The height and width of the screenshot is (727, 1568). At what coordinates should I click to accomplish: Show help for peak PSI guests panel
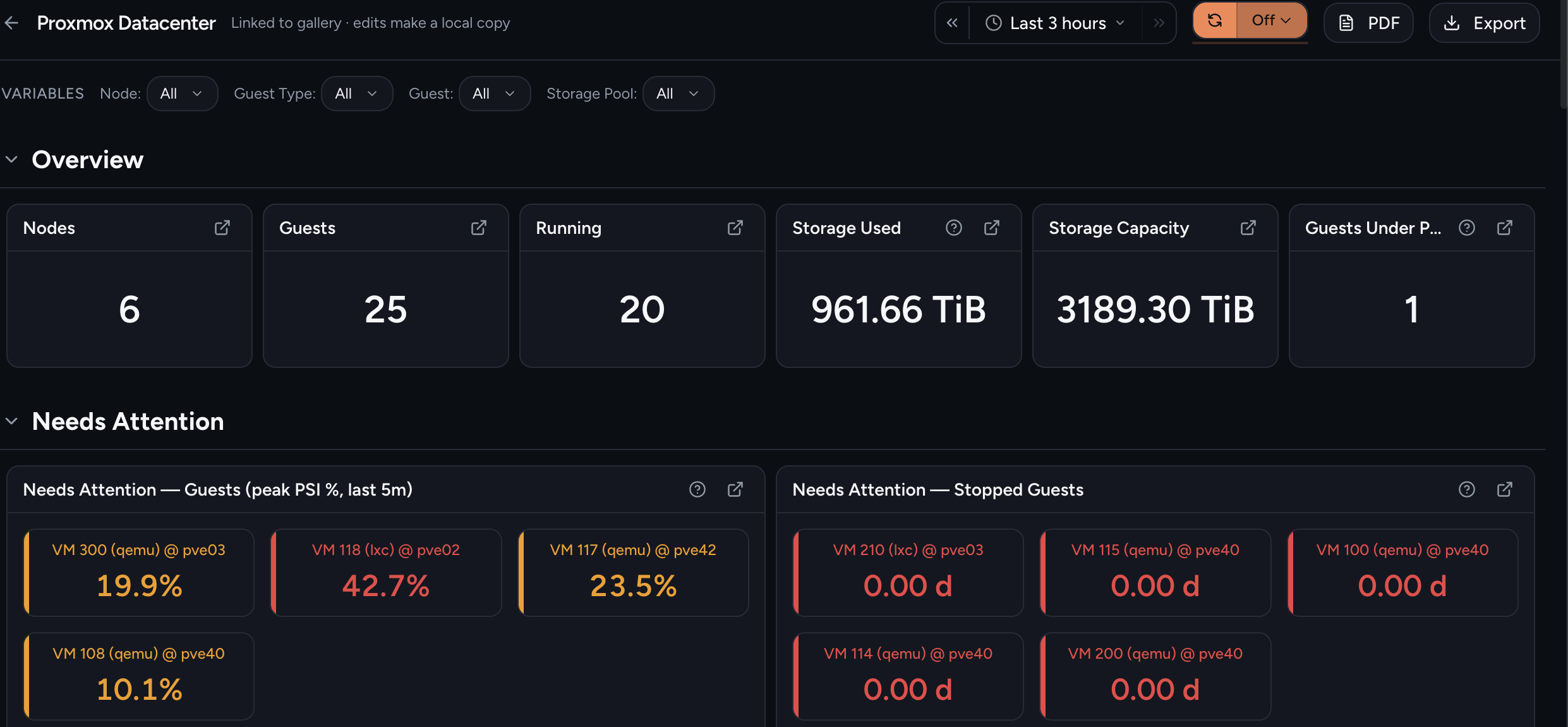697,489
